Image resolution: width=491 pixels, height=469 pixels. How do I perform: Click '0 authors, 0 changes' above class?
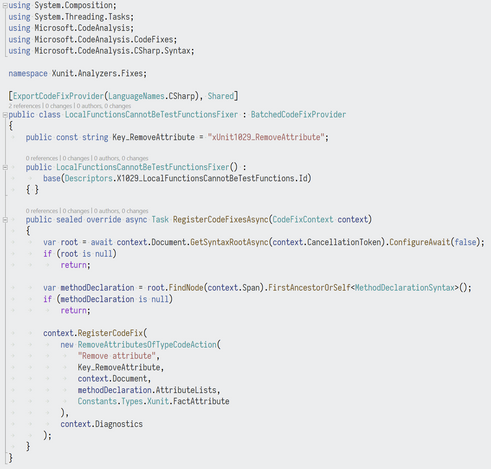click(x=104, y=106)
